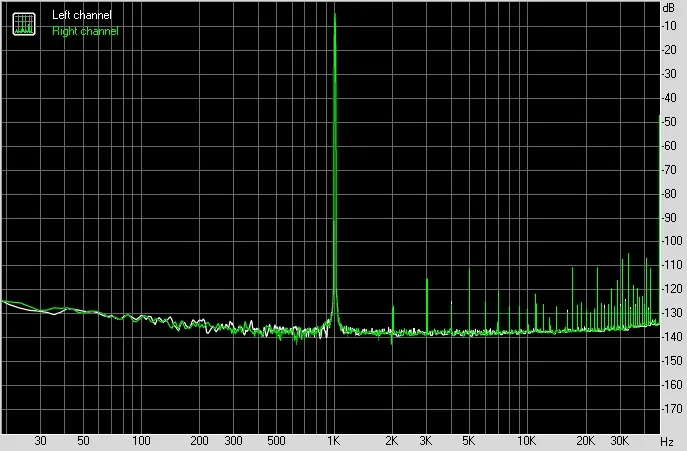Click the -80 dB scale label
This screenshot has width=687, height=451.
coord(669,193)
